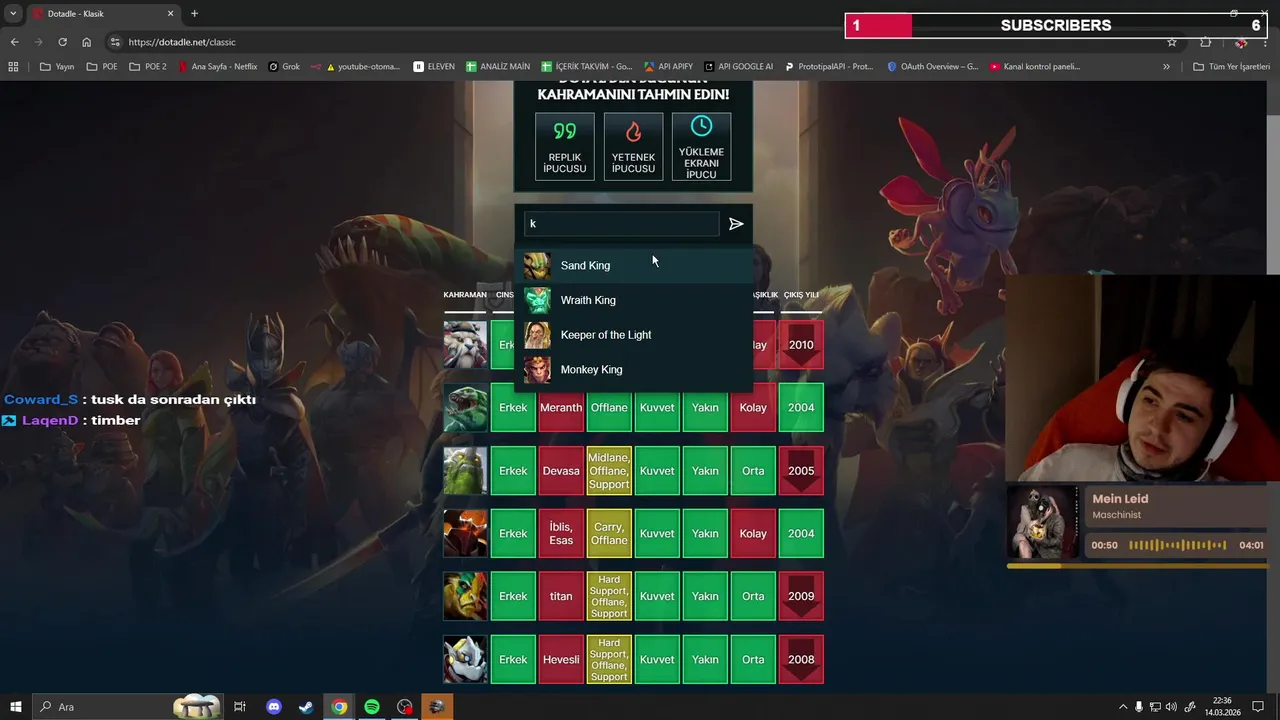Screen dimensions: 1280x720
Task: Open the Yayın bookmark folder
Action: pos(57,67)
